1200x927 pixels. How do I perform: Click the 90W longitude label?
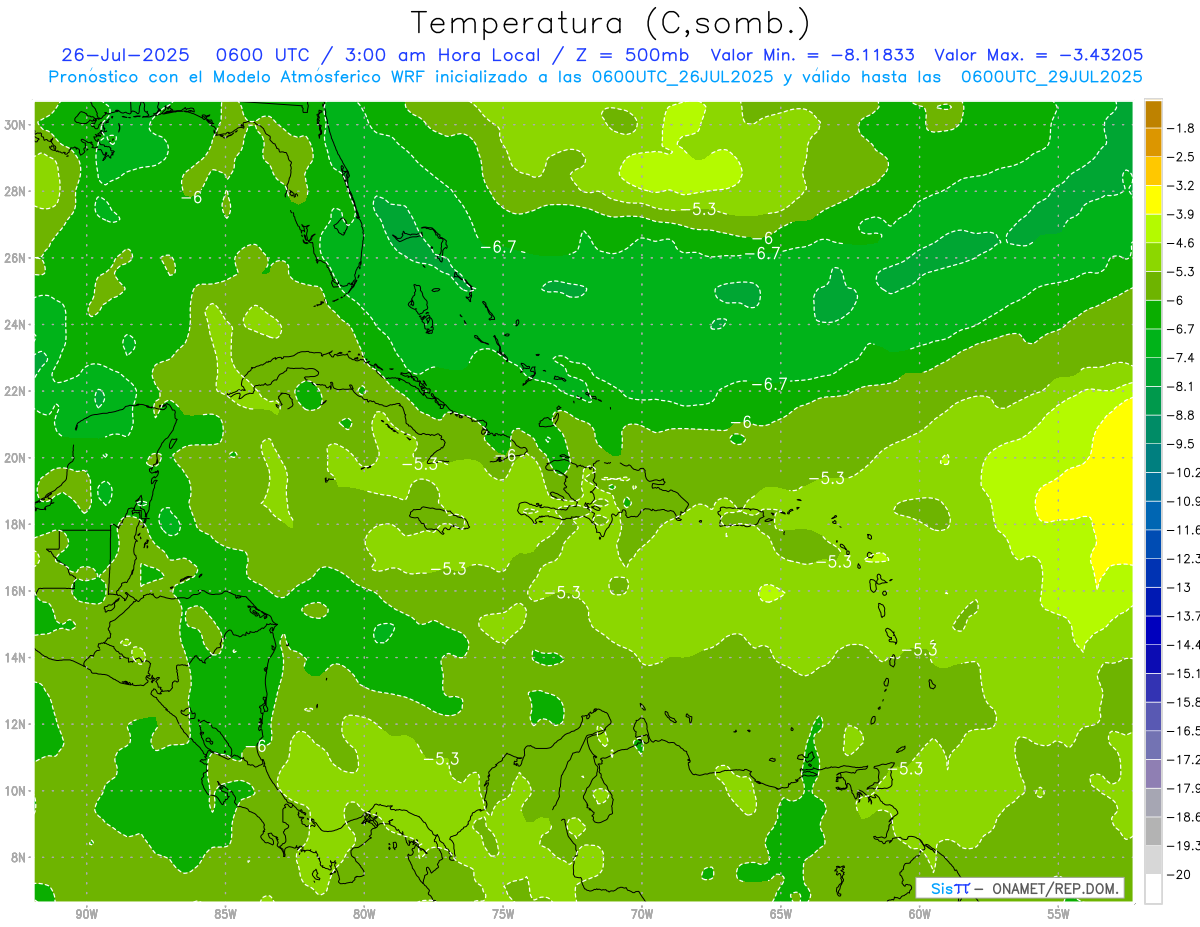tap(87, 914)
